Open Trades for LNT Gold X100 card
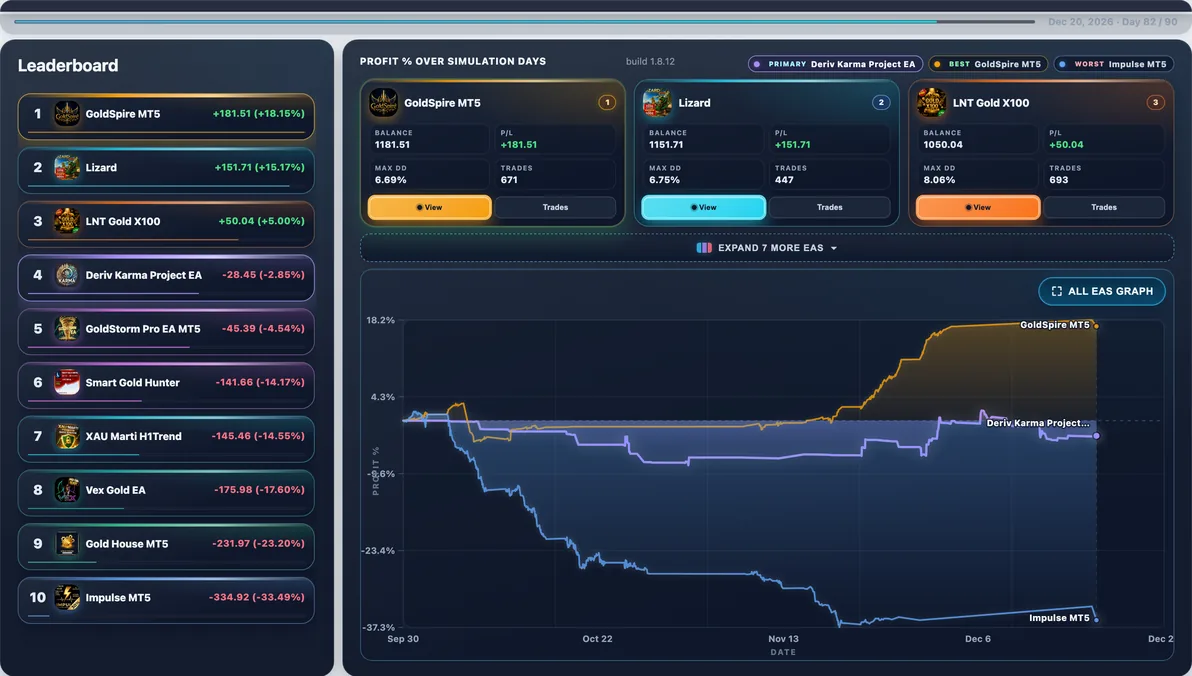 (x=1105, y=207)
